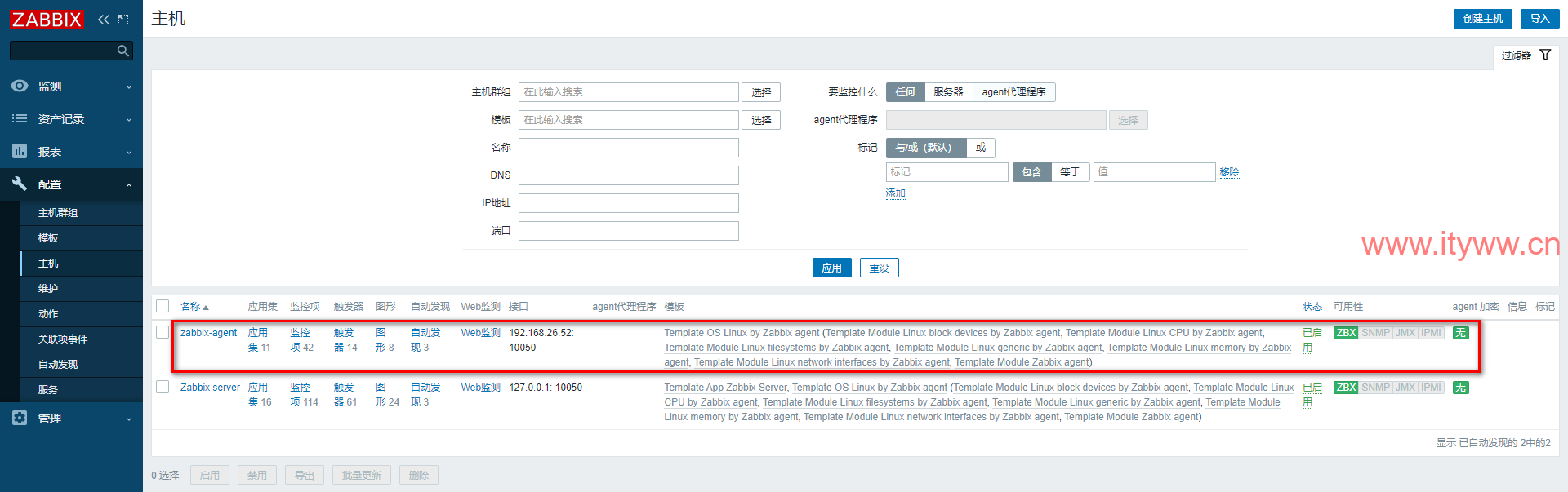Sort hosts by 状态 column

pyautogui.click(x=1312, y=307)
